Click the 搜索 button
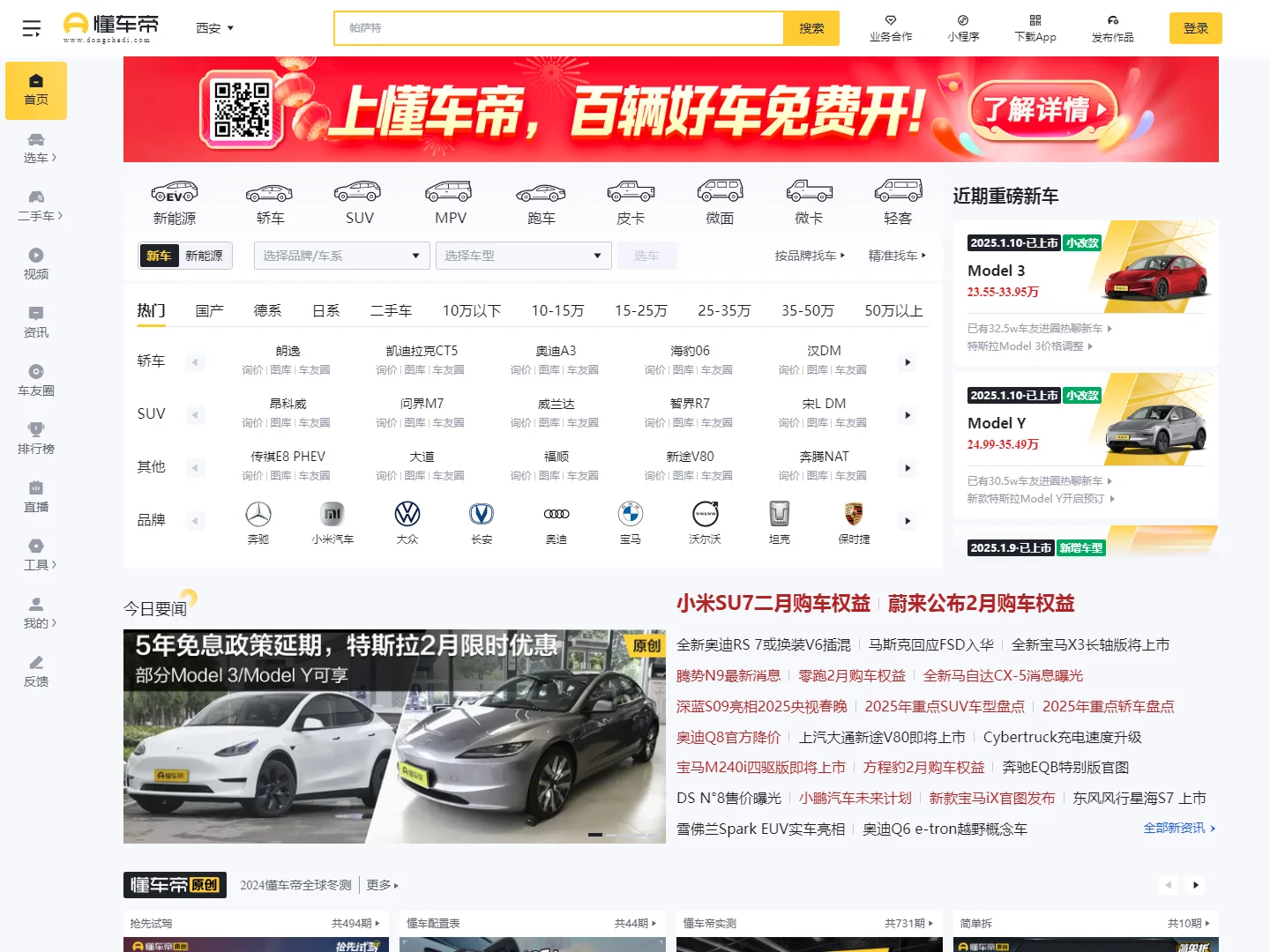Image resolution: width=1270 pixels, height=952 pixels. pyautogui.click(x=811, y=28)
